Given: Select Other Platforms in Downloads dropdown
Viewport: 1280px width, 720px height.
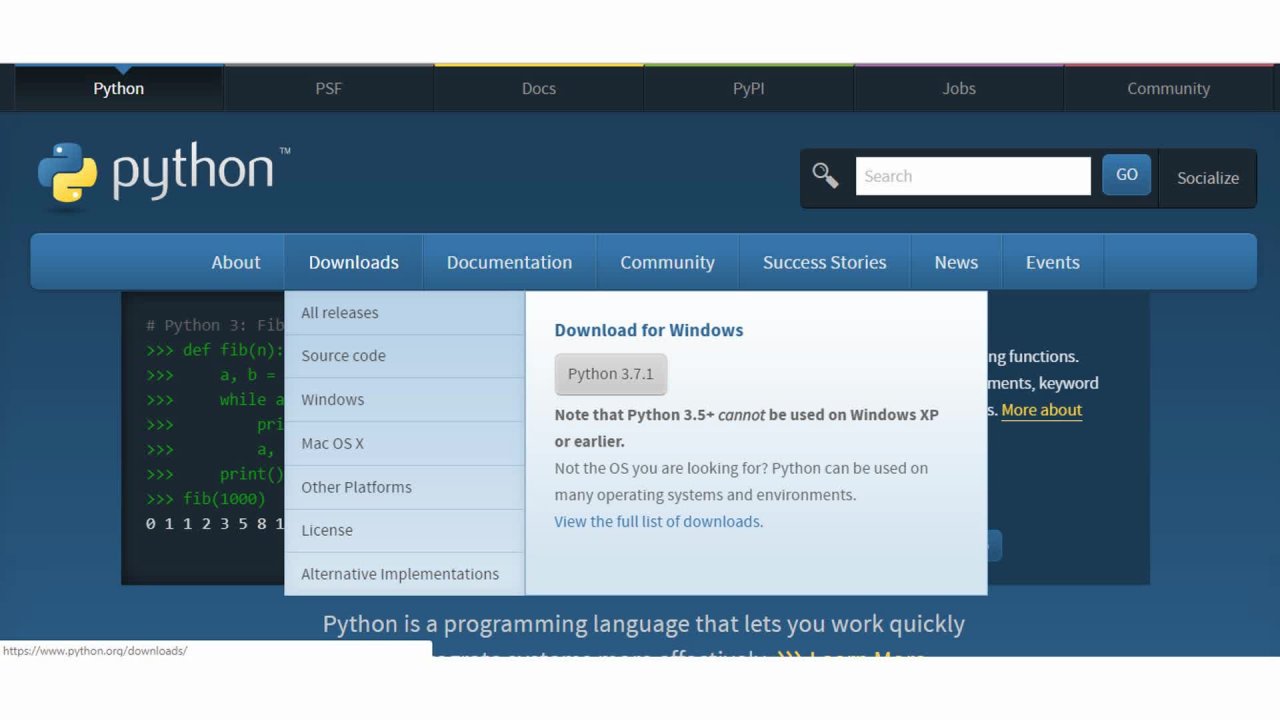Looking at the screenshot, I should click(x=405, y=487).
